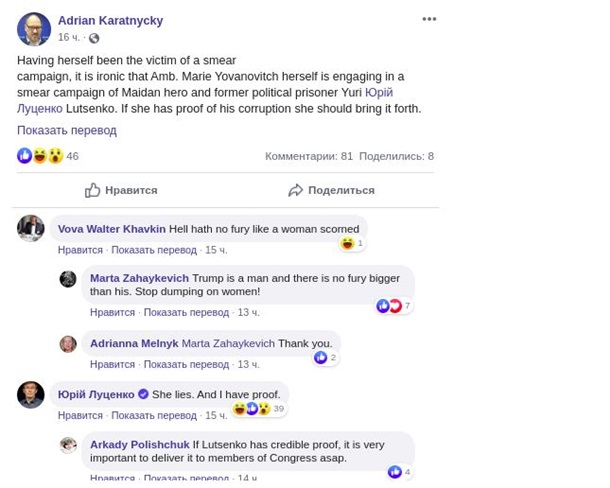Like Marta Zahaykevich's comment
610x488 pixels.
pyautogui.click(x=112, y=312)
